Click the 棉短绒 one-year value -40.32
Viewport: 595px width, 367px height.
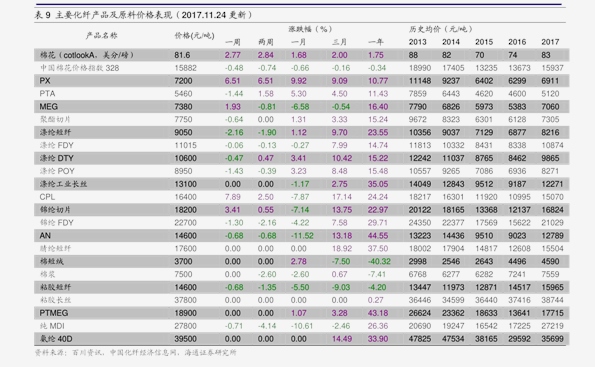point(379,261)
